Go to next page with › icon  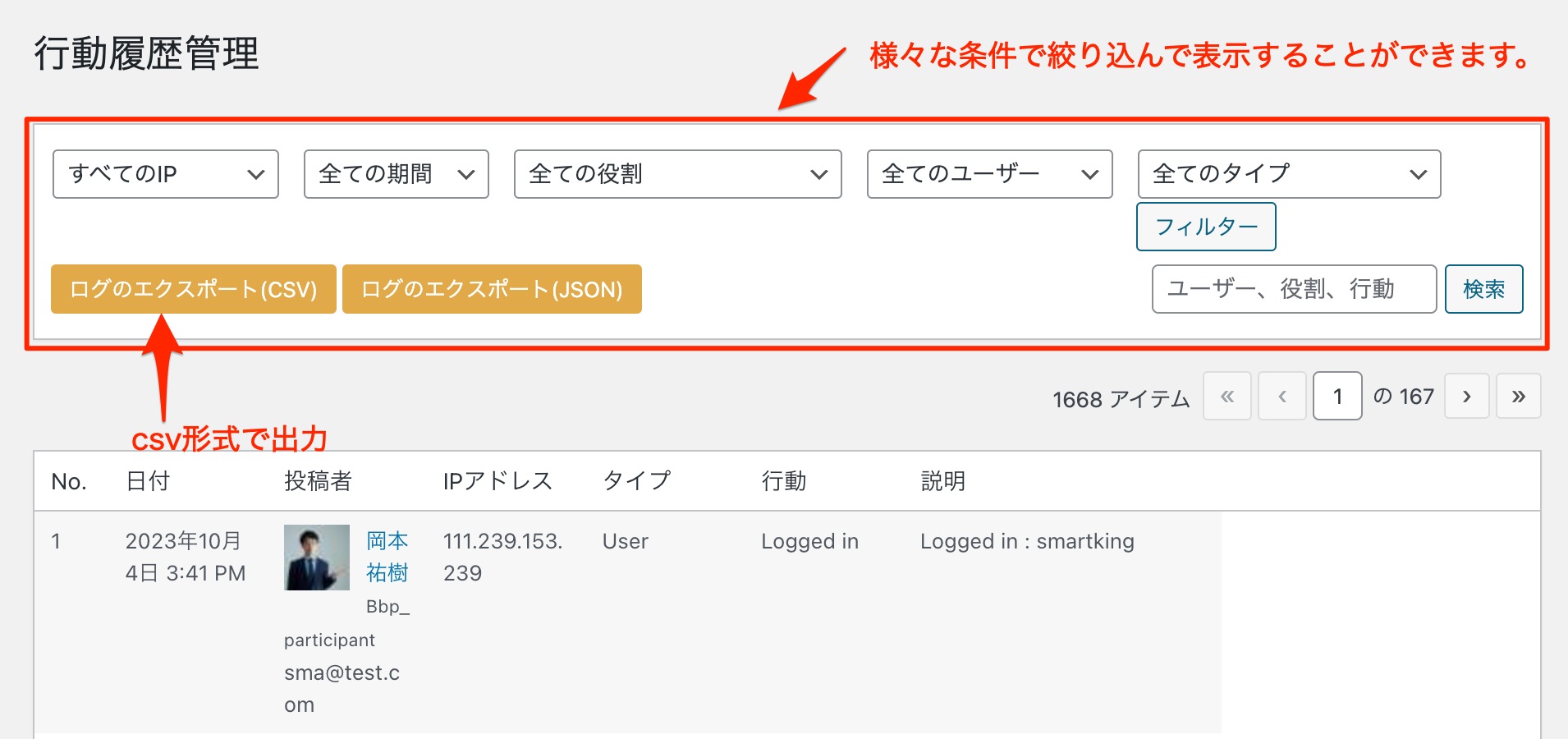point(1466,397)
